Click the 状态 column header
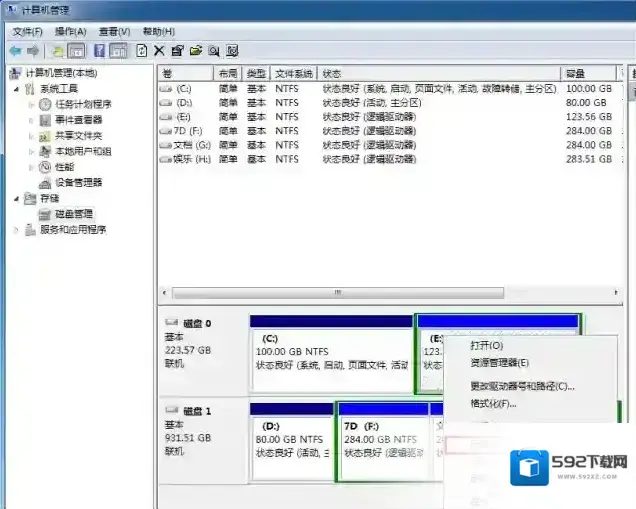The image size is (636, 509). click(x=332, y=74)
